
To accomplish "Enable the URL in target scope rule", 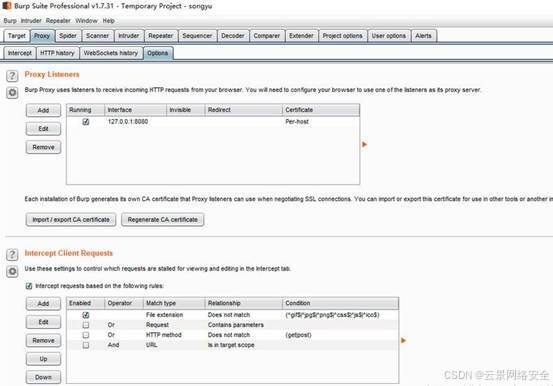I will click(86, 345).
